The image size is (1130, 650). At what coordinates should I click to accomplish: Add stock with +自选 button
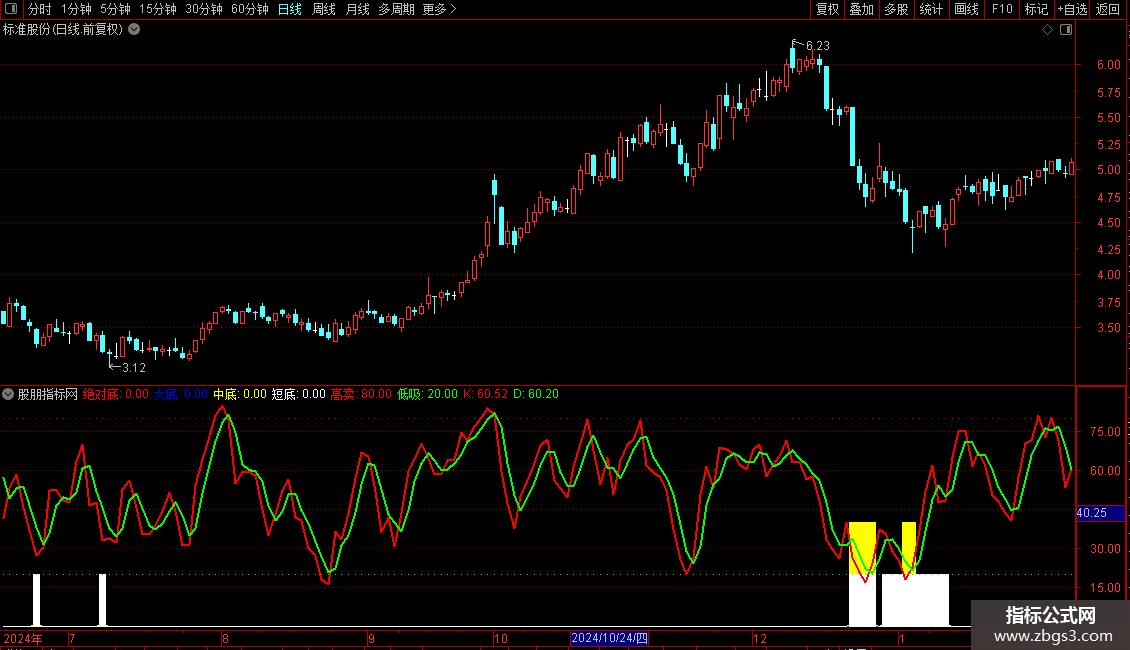pos(1072,9)
